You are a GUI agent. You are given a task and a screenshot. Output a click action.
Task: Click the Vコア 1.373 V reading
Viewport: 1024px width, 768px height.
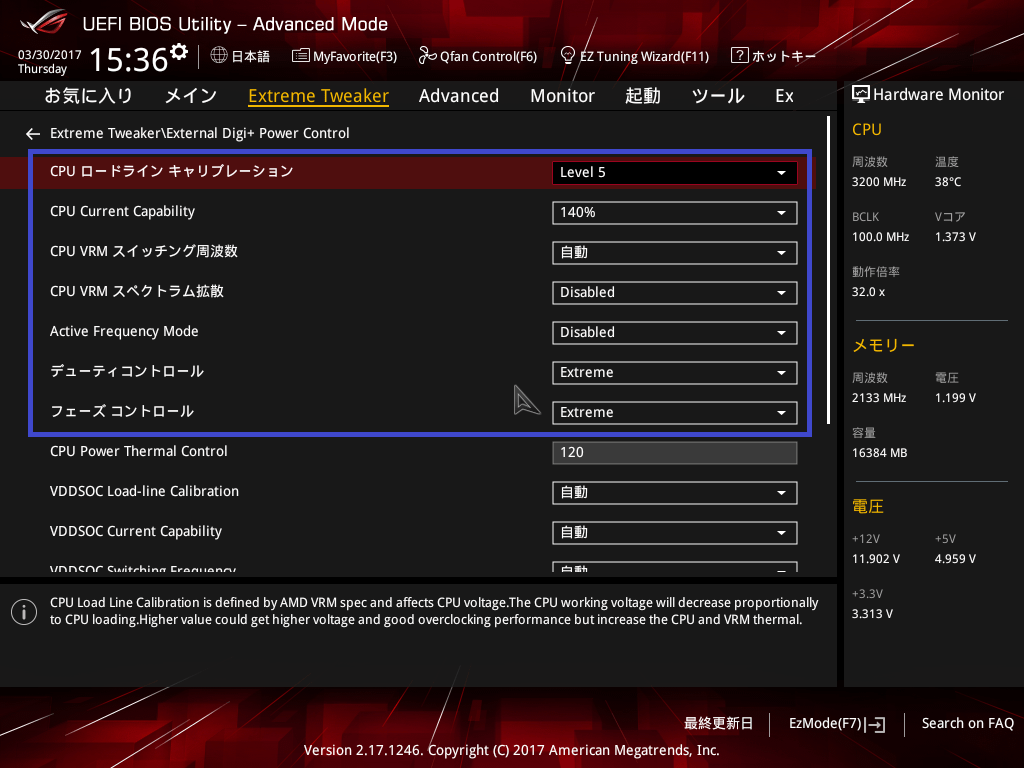[x=955, y=237]
